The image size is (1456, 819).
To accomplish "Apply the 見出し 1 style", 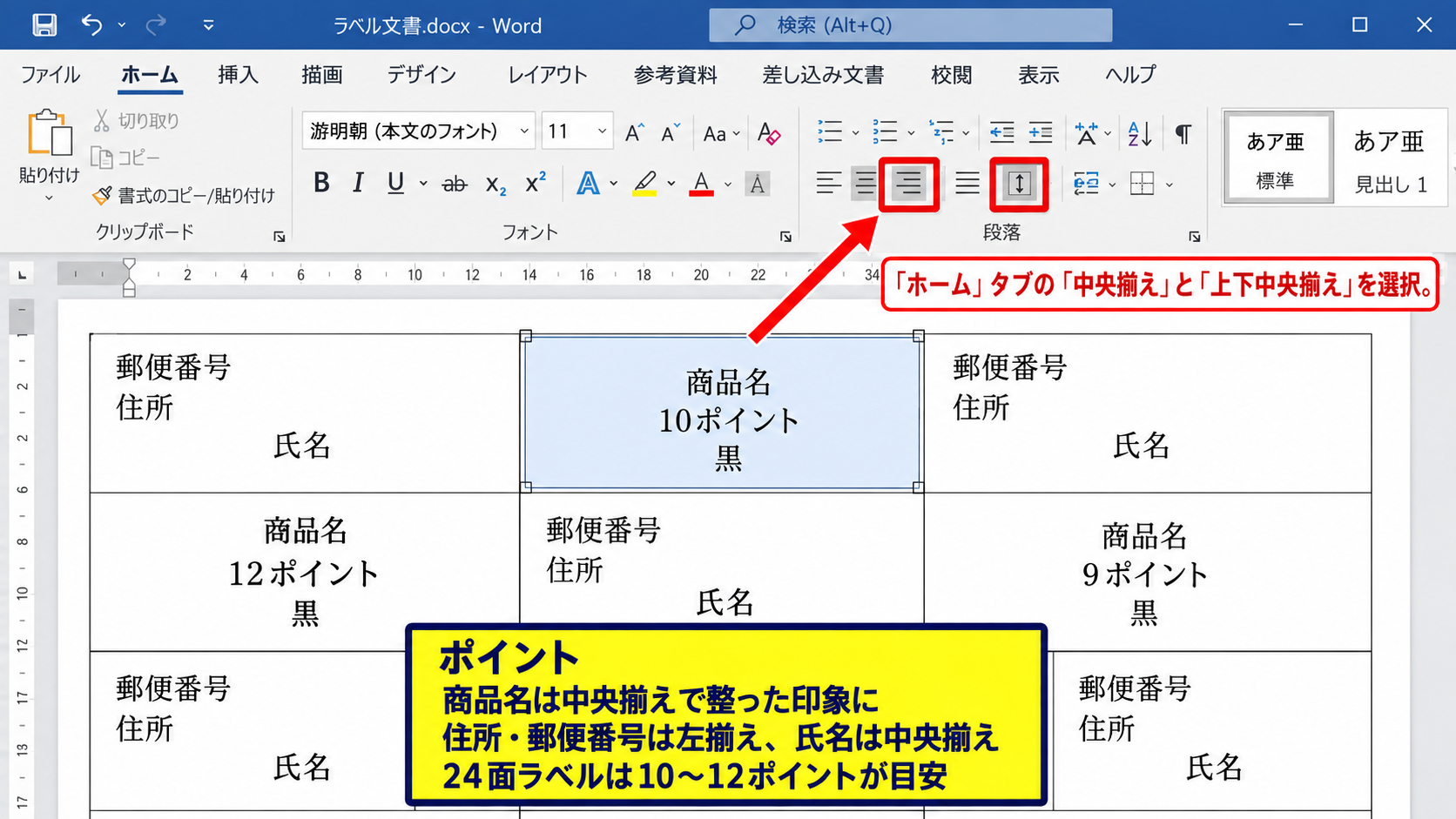I will click(1391, 158).
